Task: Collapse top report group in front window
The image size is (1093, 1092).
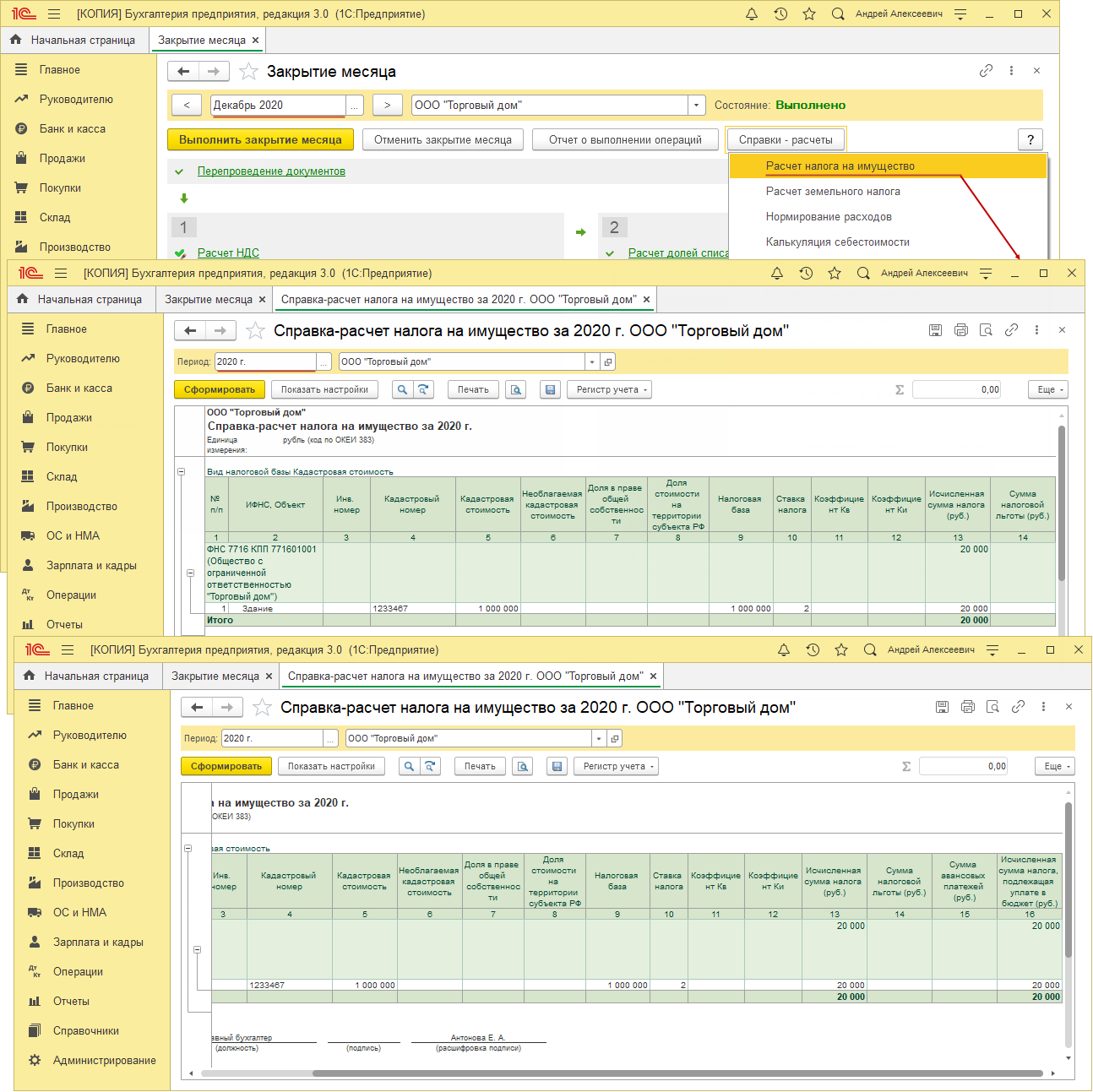Action: point(188,849)
